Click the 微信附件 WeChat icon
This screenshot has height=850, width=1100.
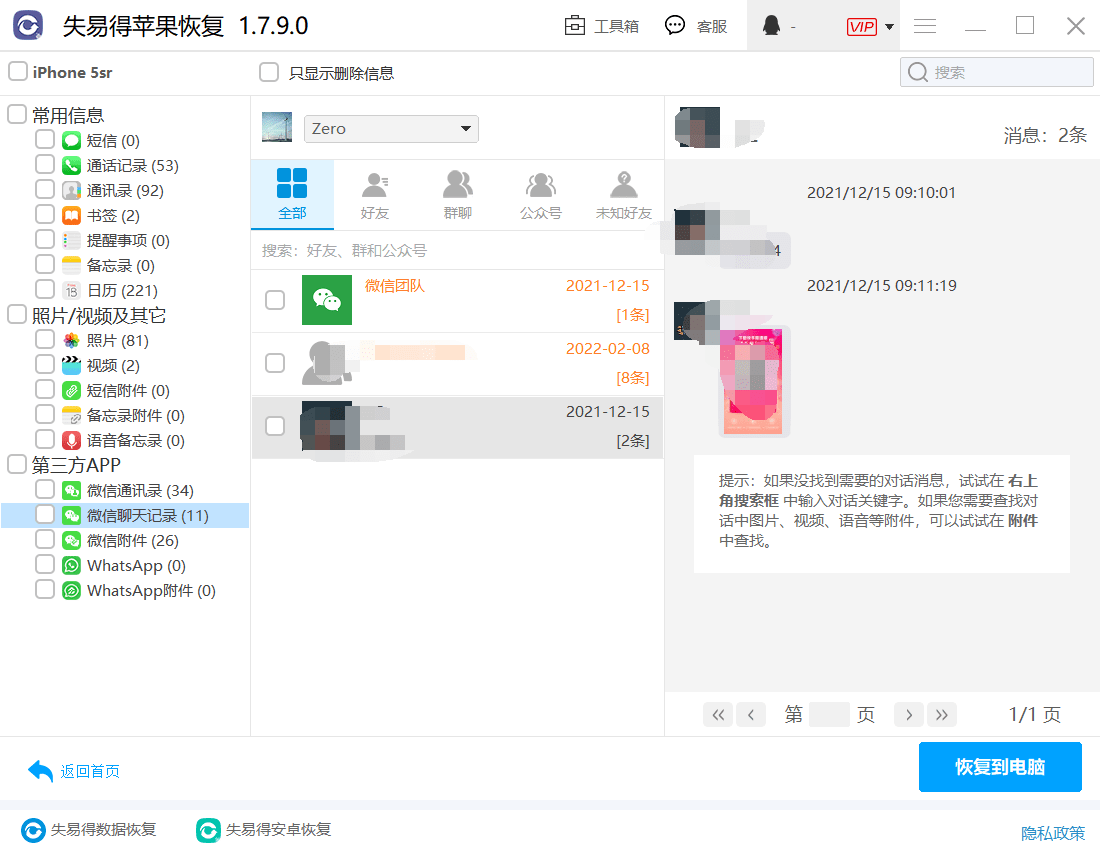72,541
